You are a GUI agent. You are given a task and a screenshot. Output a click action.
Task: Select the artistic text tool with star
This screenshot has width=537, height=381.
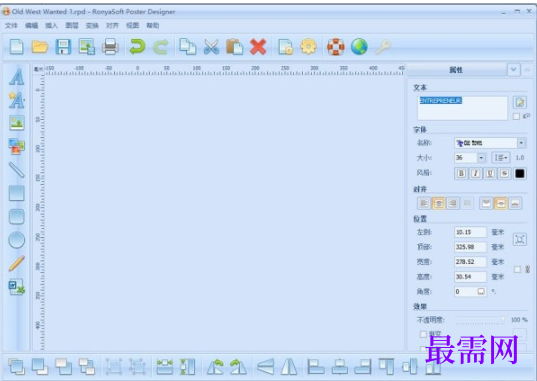16,100
